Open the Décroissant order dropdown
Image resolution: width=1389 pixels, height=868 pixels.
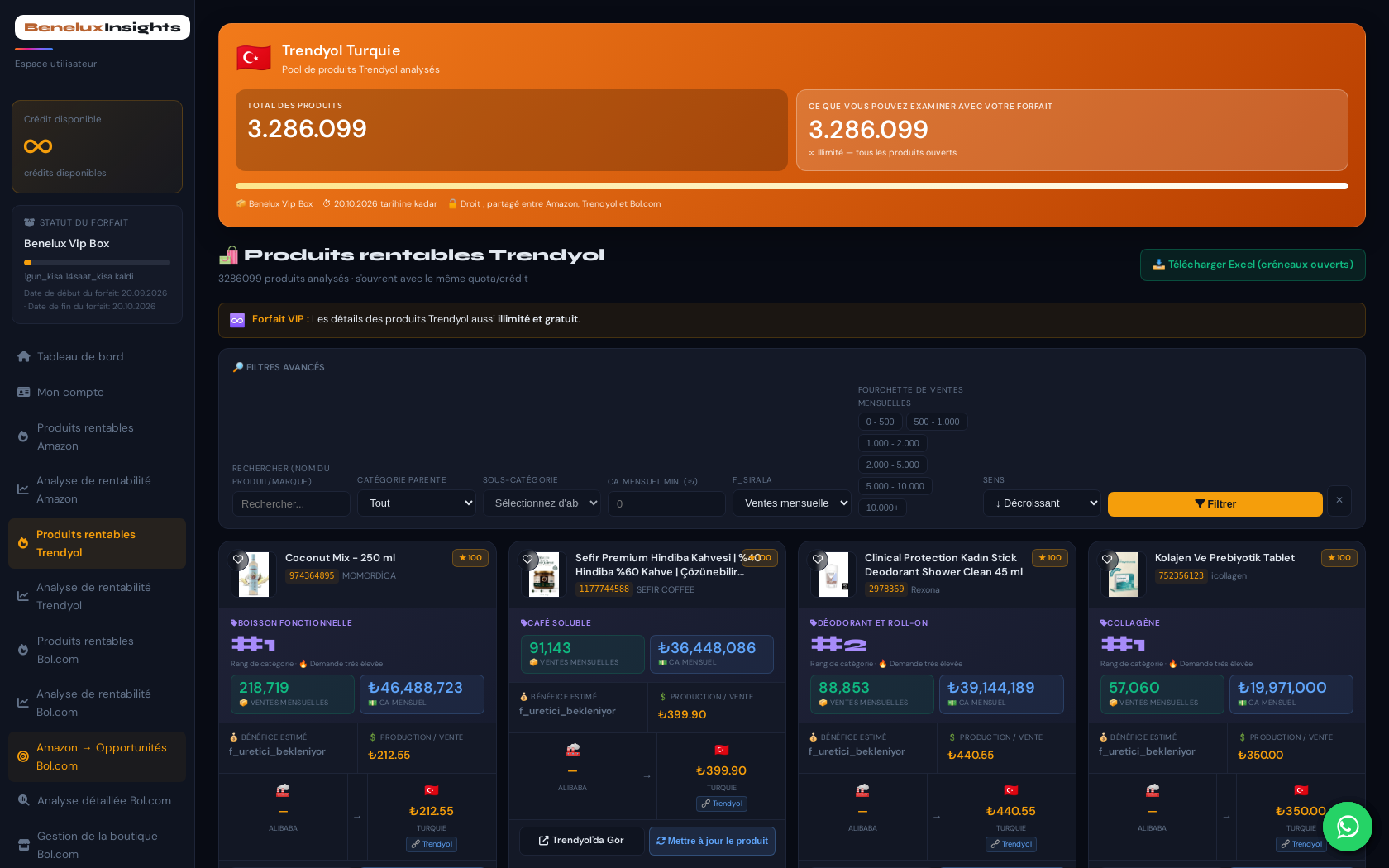[1042, 503]
